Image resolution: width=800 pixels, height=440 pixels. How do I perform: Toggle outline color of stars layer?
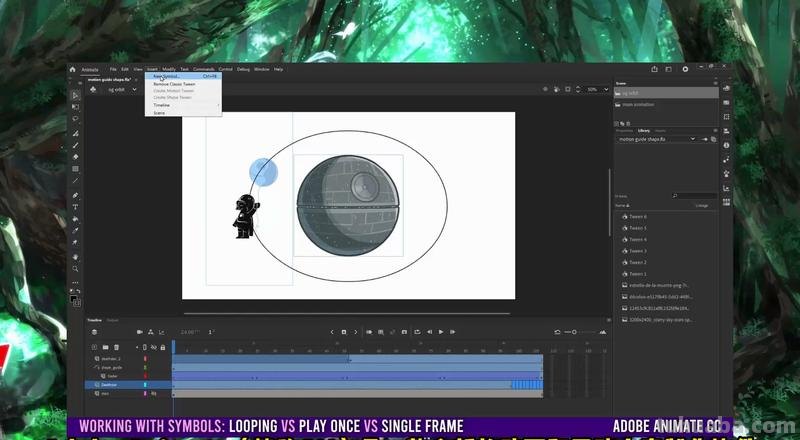[145, 394]
